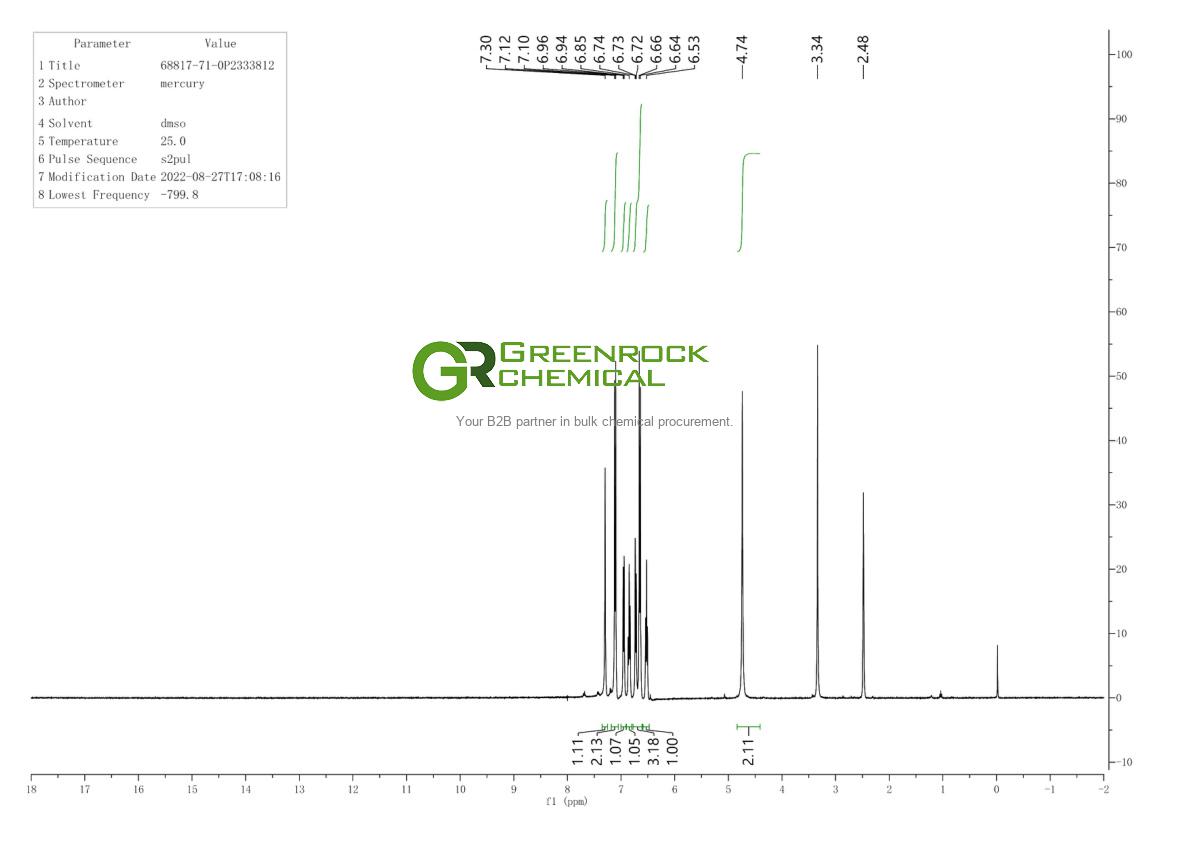Screen dimensions: 1190x841
Task: Click the peak label "6.53"
Action: tap(694, 49)
